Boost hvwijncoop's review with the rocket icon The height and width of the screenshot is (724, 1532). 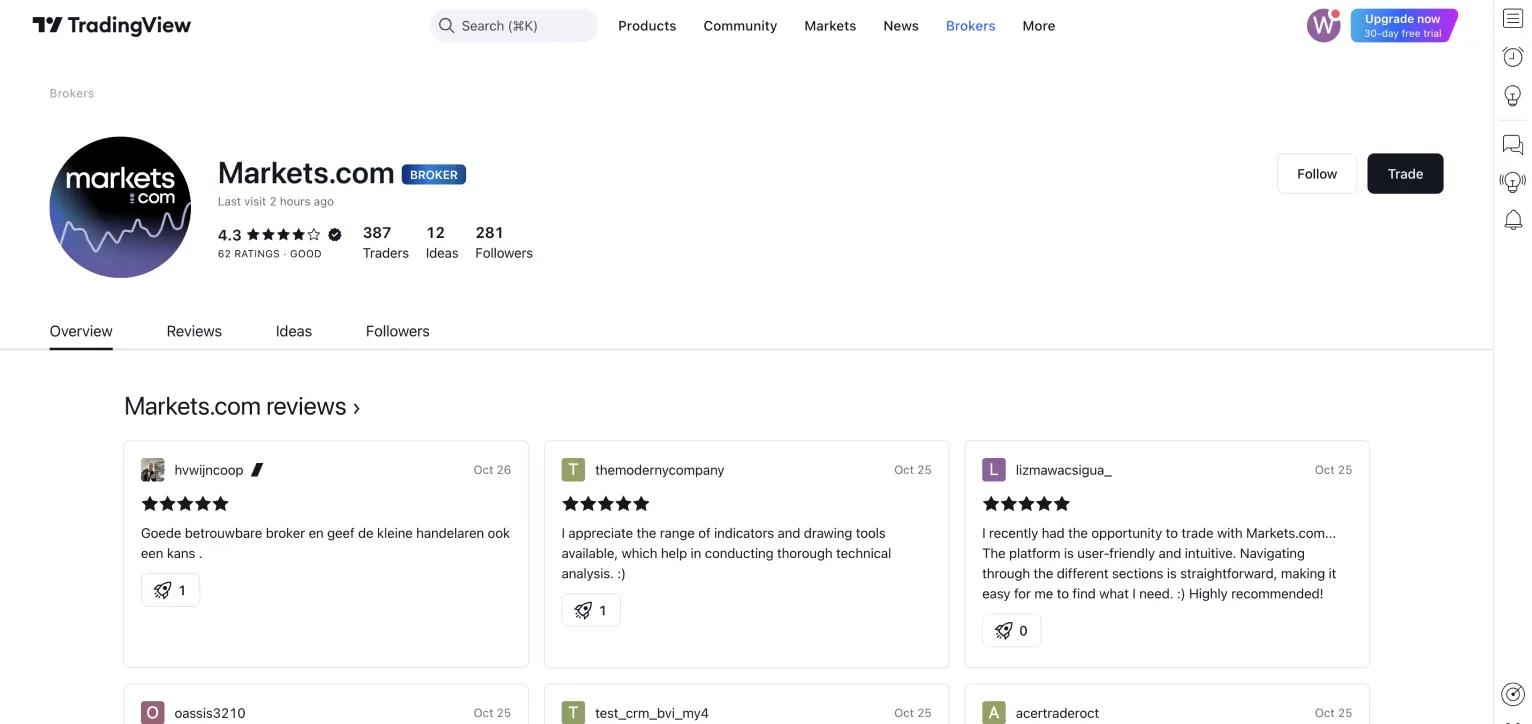[170, 590]
